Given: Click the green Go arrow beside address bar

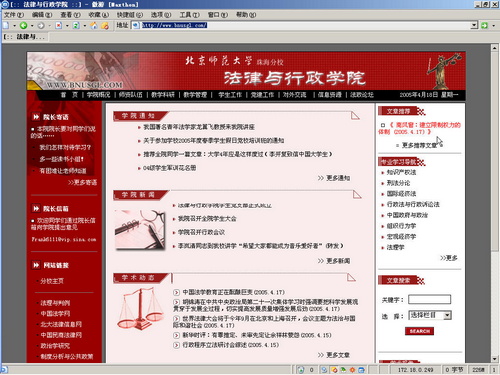Looking at the screenshot, I should coord(485,25).
